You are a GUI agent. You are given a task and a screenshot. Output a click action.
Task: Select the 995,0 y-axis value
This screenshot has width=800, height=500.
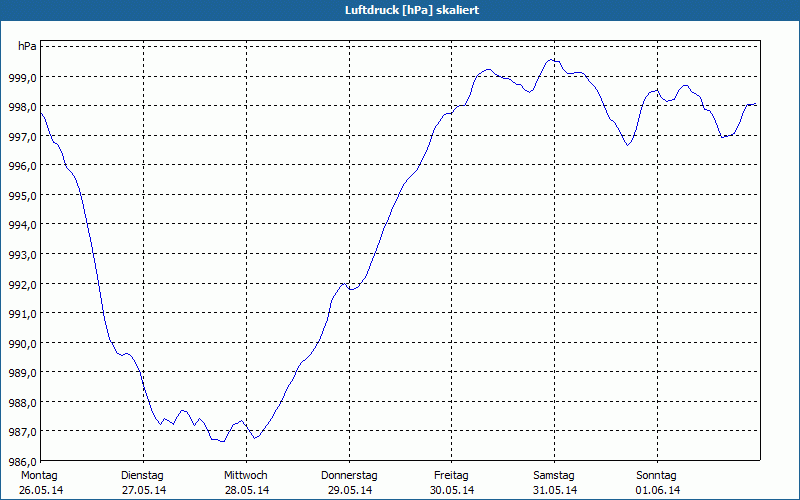23,196
